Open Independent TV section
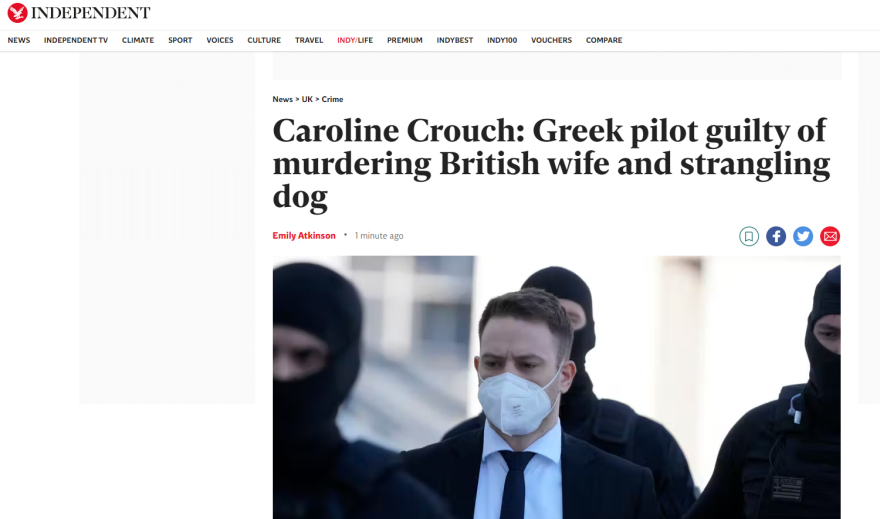 coord(76,40)
